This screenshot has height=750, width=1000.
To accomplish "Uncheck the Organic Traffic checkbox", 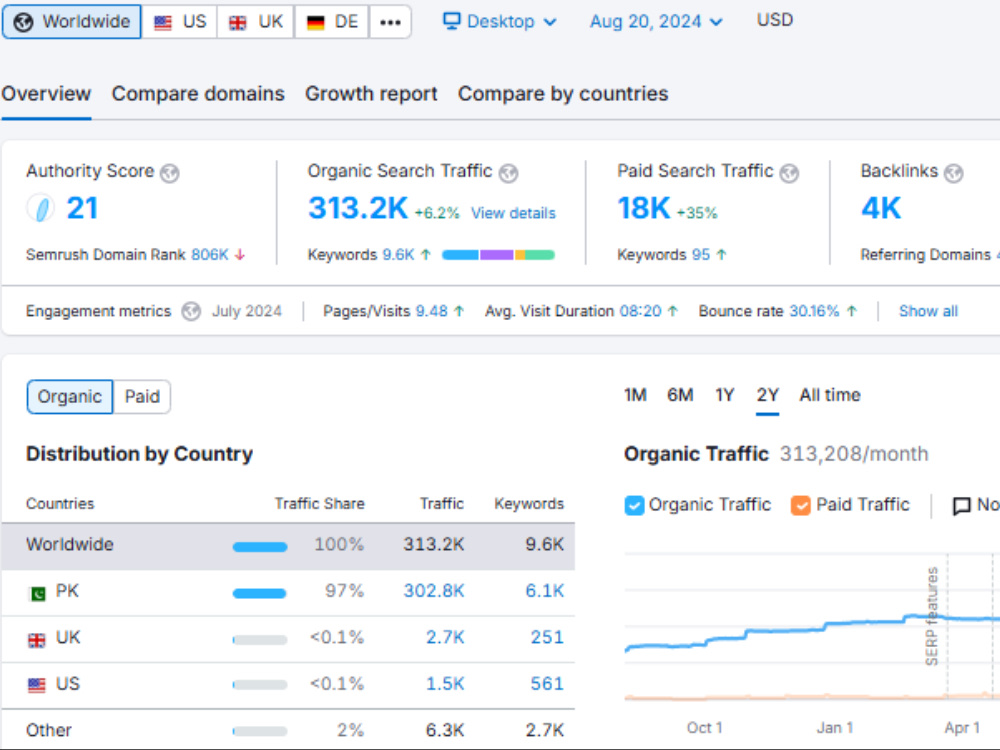I will pos(634,505).
